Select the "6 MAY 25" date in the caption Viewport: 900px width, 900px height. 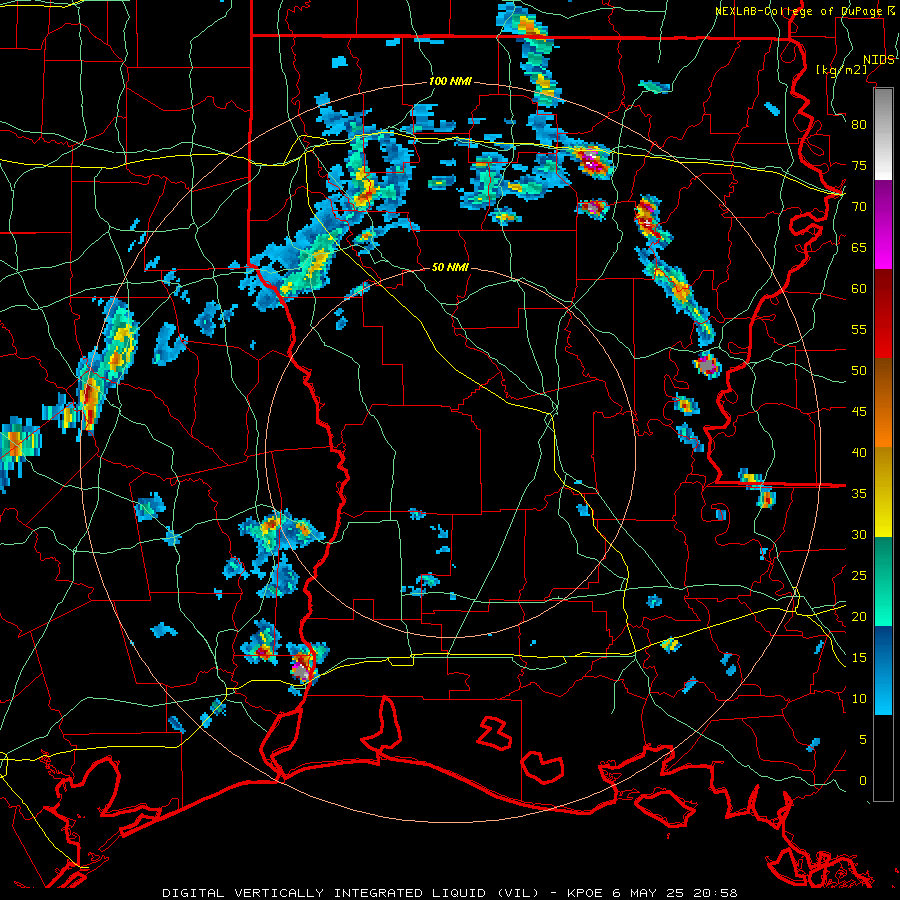pos(647,893)
